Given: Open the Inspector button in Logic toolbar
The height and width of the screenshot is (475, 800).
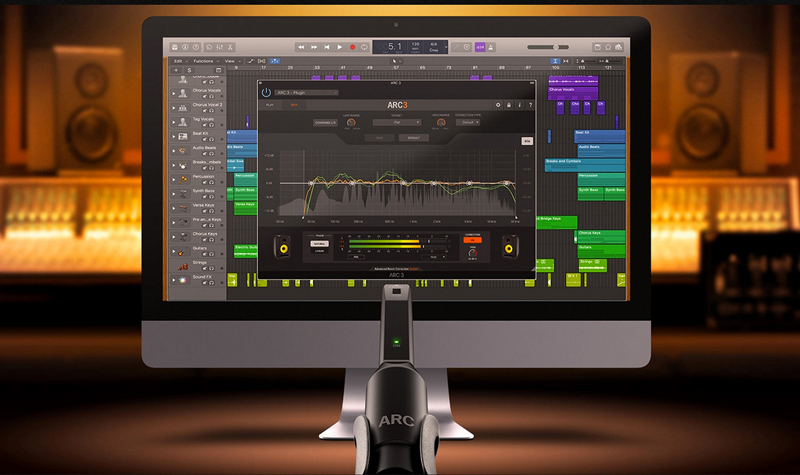Looking at the screenshot, I should 185,47.
